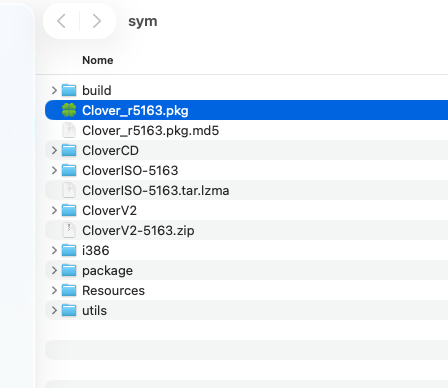Select the CloverISO-5163 folder name
448x388 pixels.
coord(130,171)
